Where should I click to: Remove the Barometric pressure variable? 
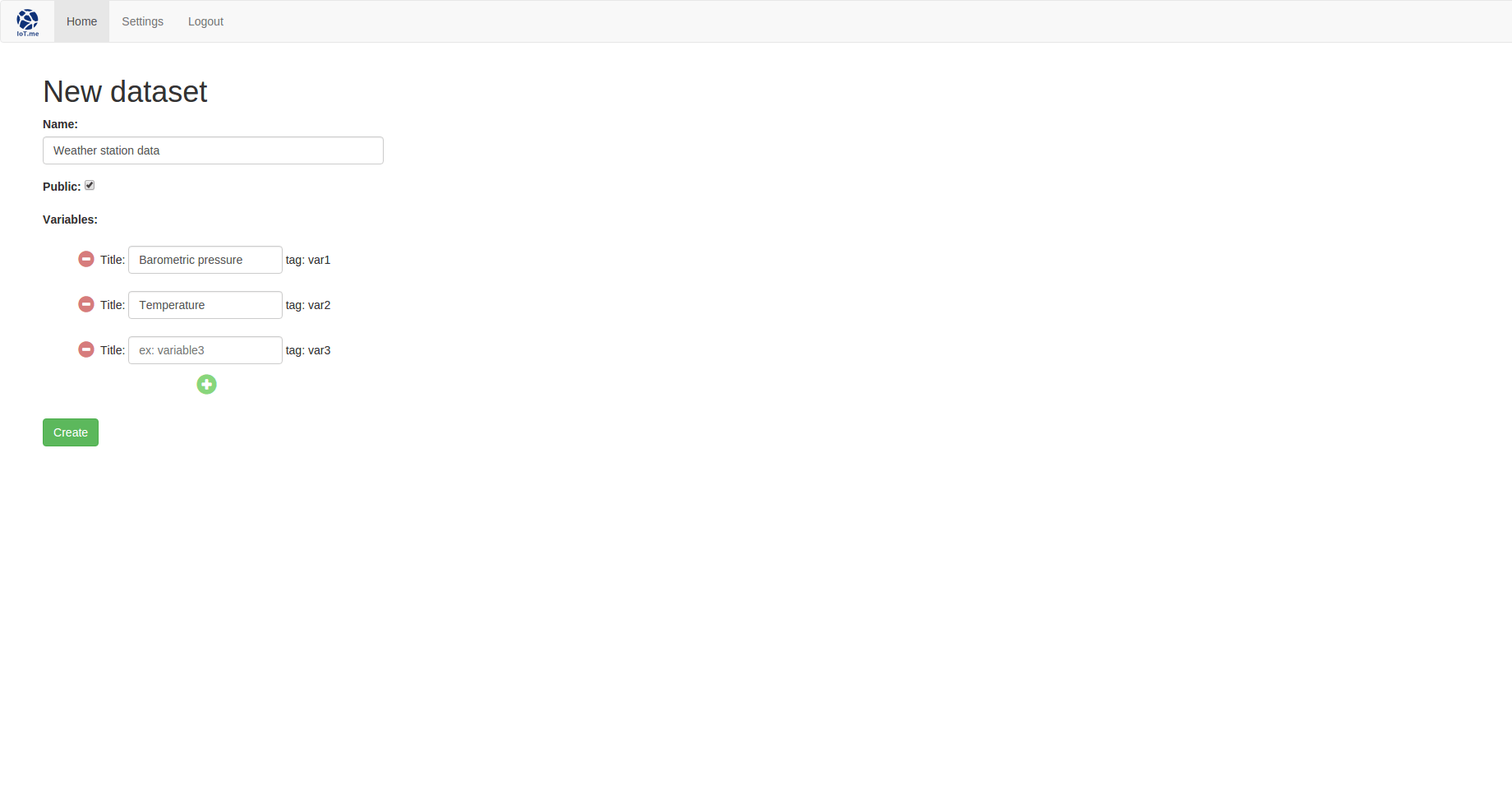coord(86,259)
